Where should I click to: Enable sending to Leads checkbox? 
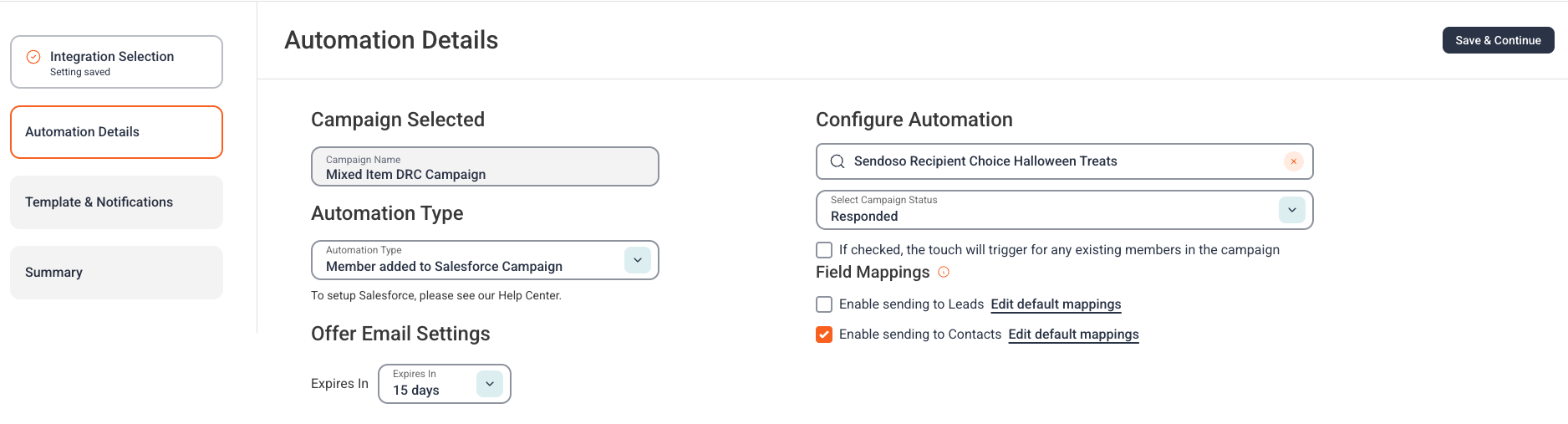click(824, 304)
